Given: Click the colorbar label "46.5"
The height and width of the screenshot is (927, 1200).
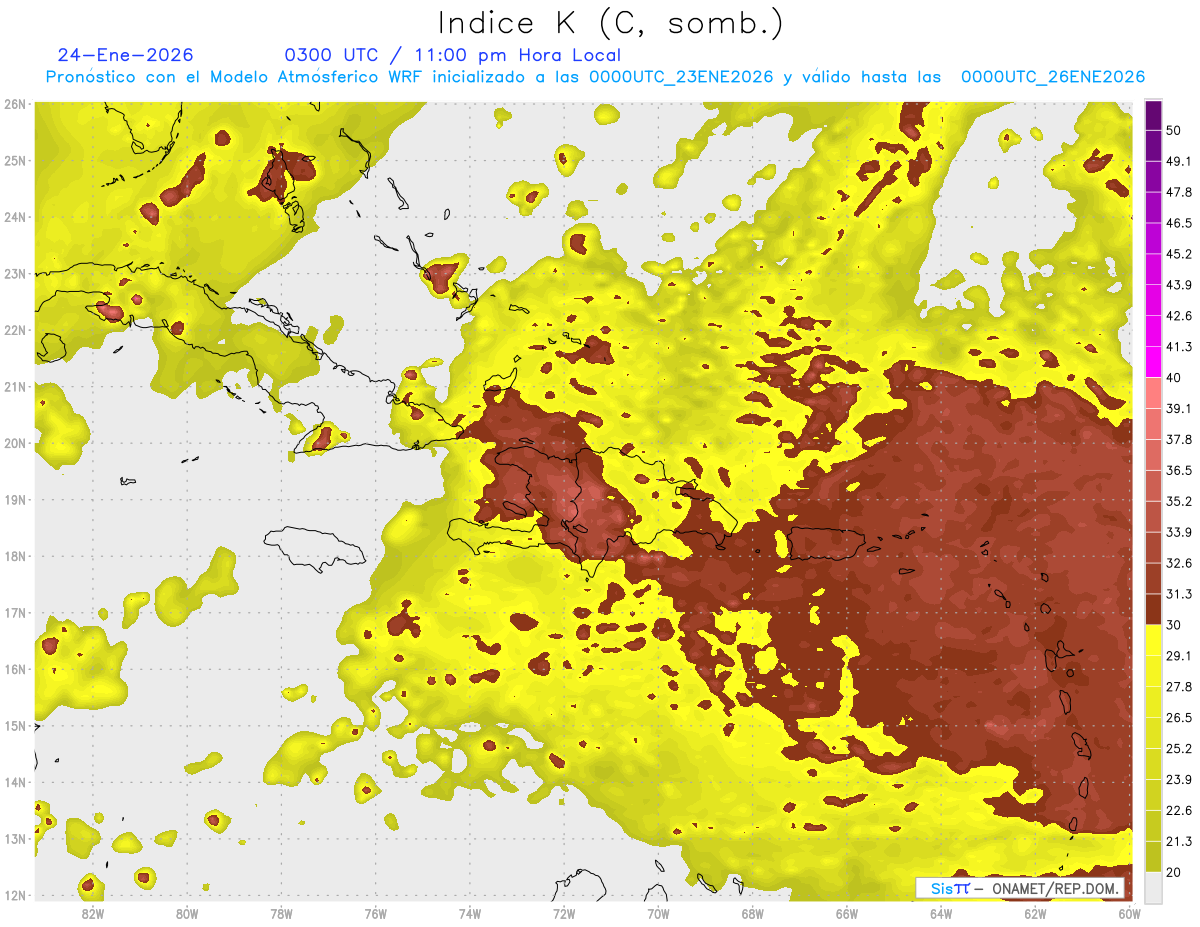Looking at the screenshot, I should click(1179, 223).
